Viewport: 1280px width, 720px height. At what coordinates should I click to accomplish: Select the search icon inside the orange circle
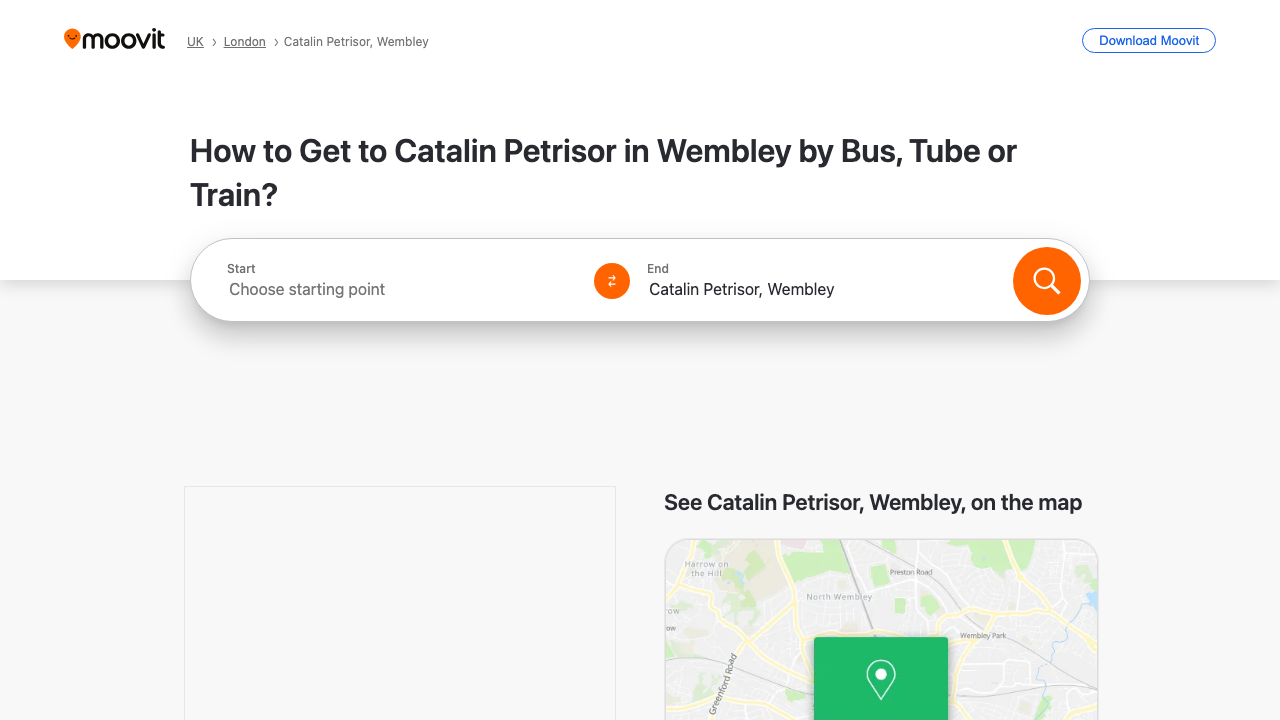(1046, 281)
